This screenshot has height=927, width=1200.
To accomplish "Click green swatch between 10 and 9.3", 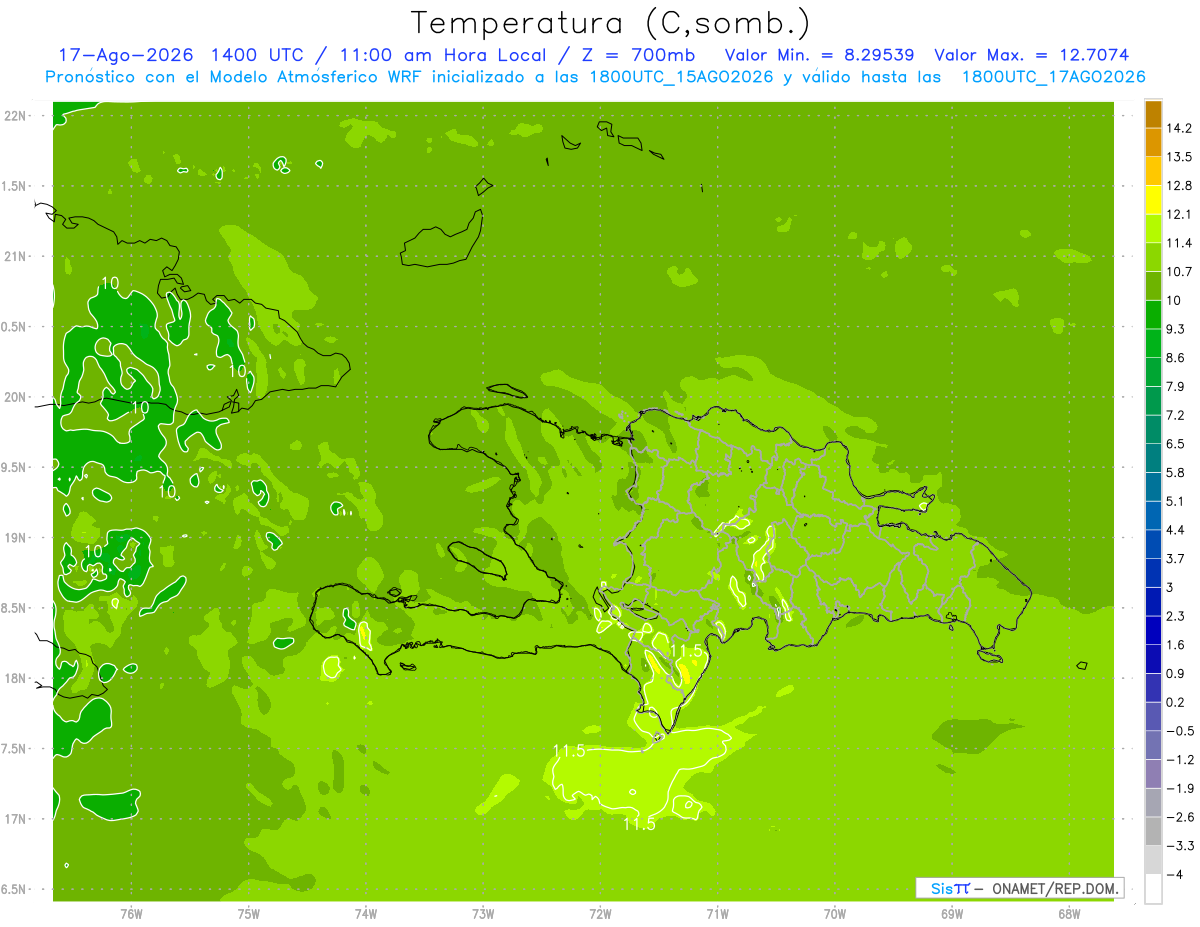I will (1153, 315).
